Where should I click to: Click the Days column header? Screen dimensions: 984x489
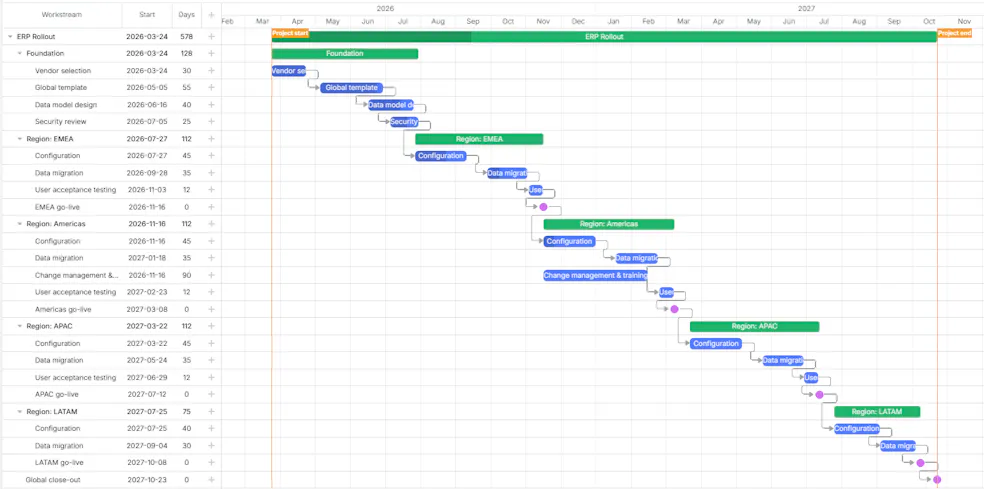pyautogui.click(x=186, y=14)
